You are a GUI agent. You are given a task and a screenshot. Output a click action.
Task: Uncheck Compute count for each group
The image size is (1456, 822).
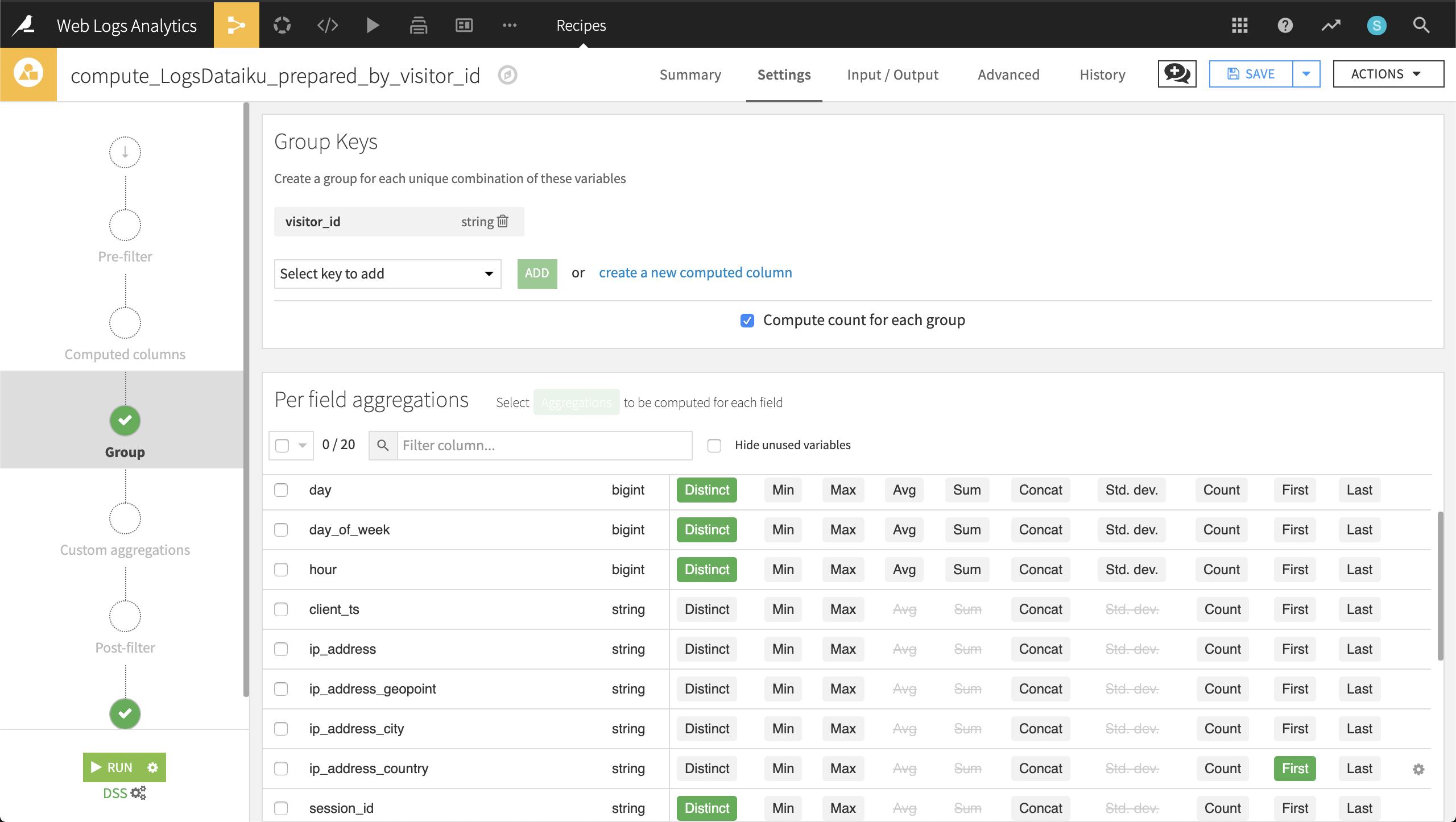[747, 321]
